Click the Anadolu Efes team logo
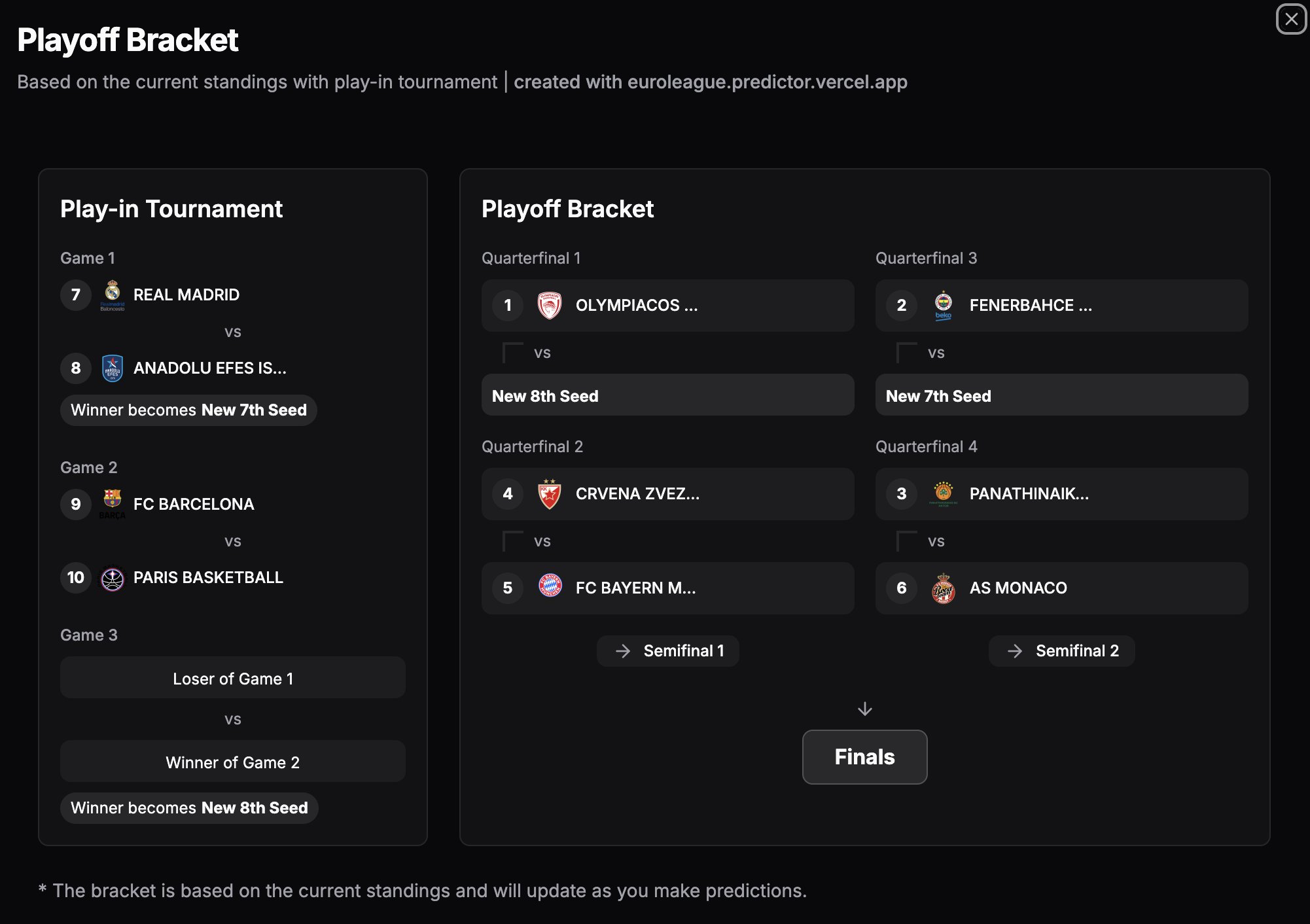 (x=111, y=368)
